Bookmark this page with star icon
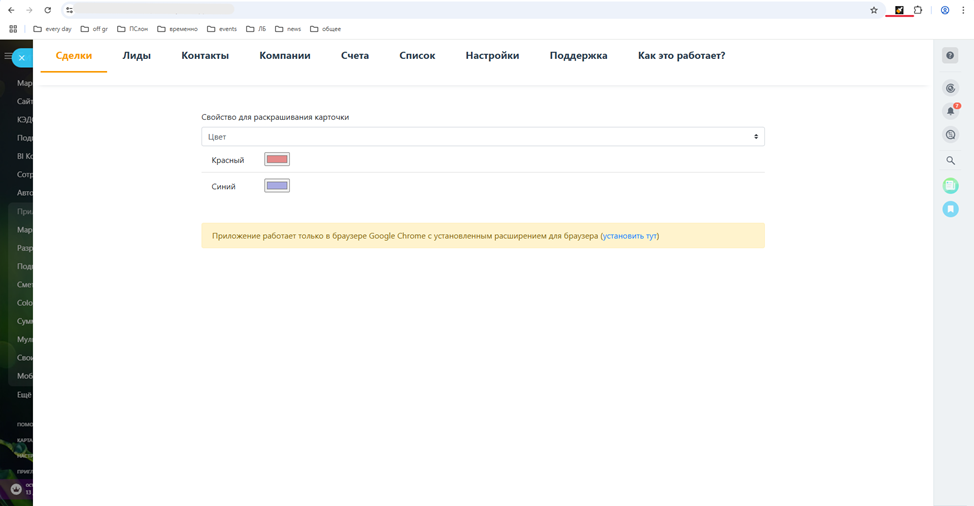974x506 pixels. click(874, 10)
